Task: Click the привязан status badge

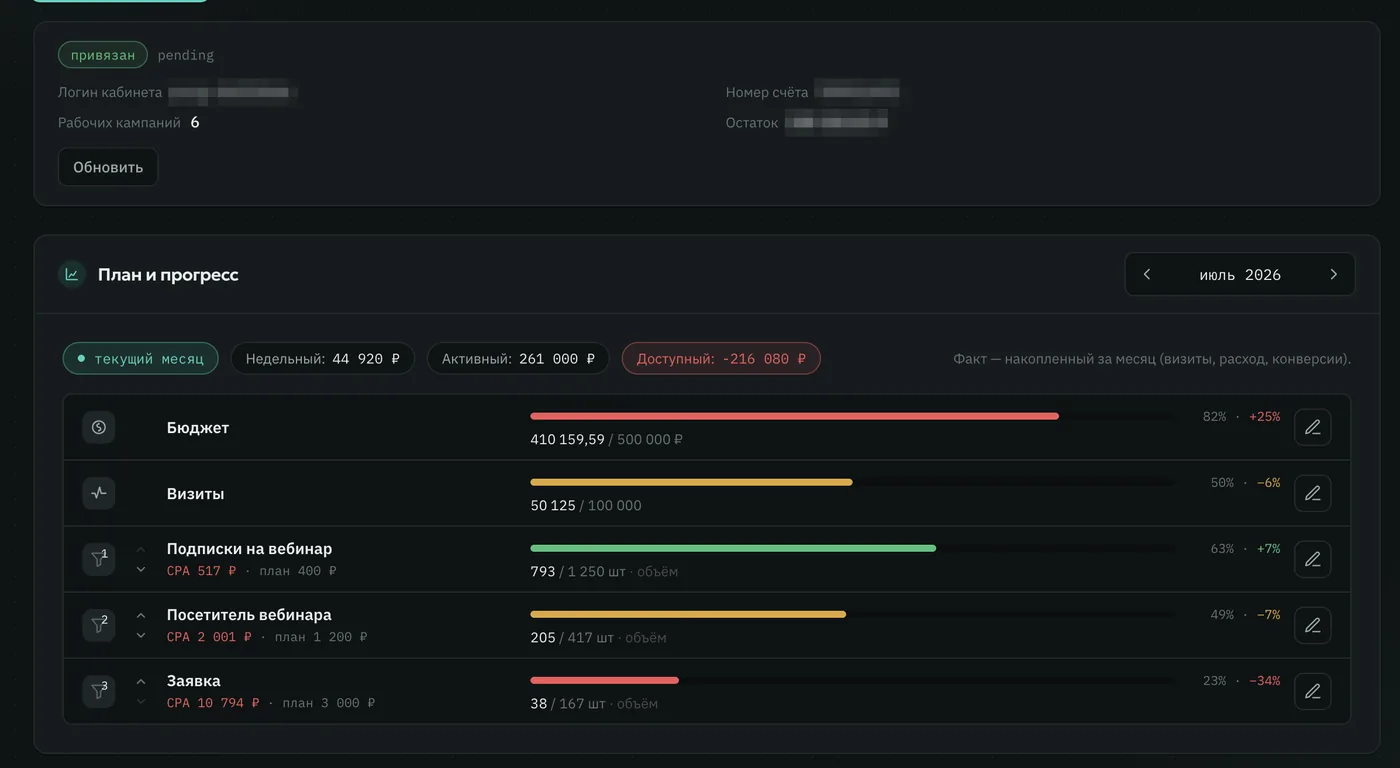Action: pos(103,55)
